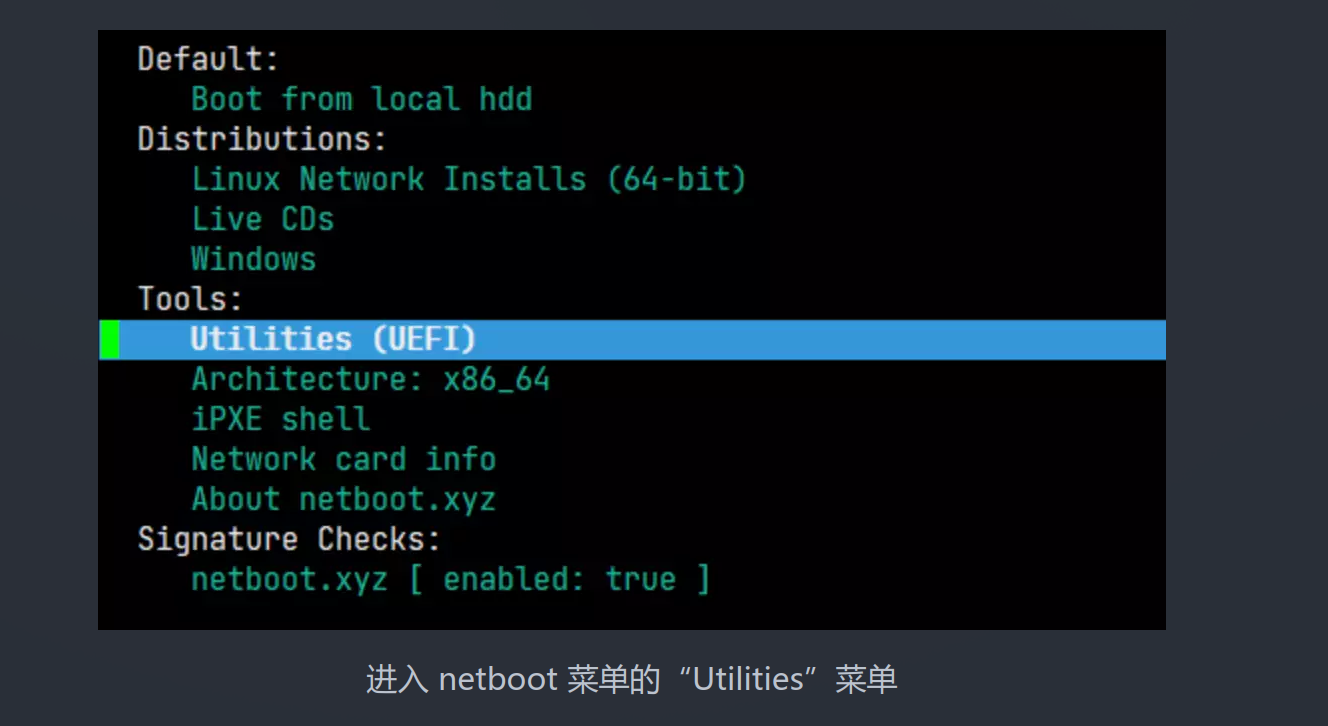Select Boot from local hdd entry
The image size is (1328, 726).
tap(361, 99)
